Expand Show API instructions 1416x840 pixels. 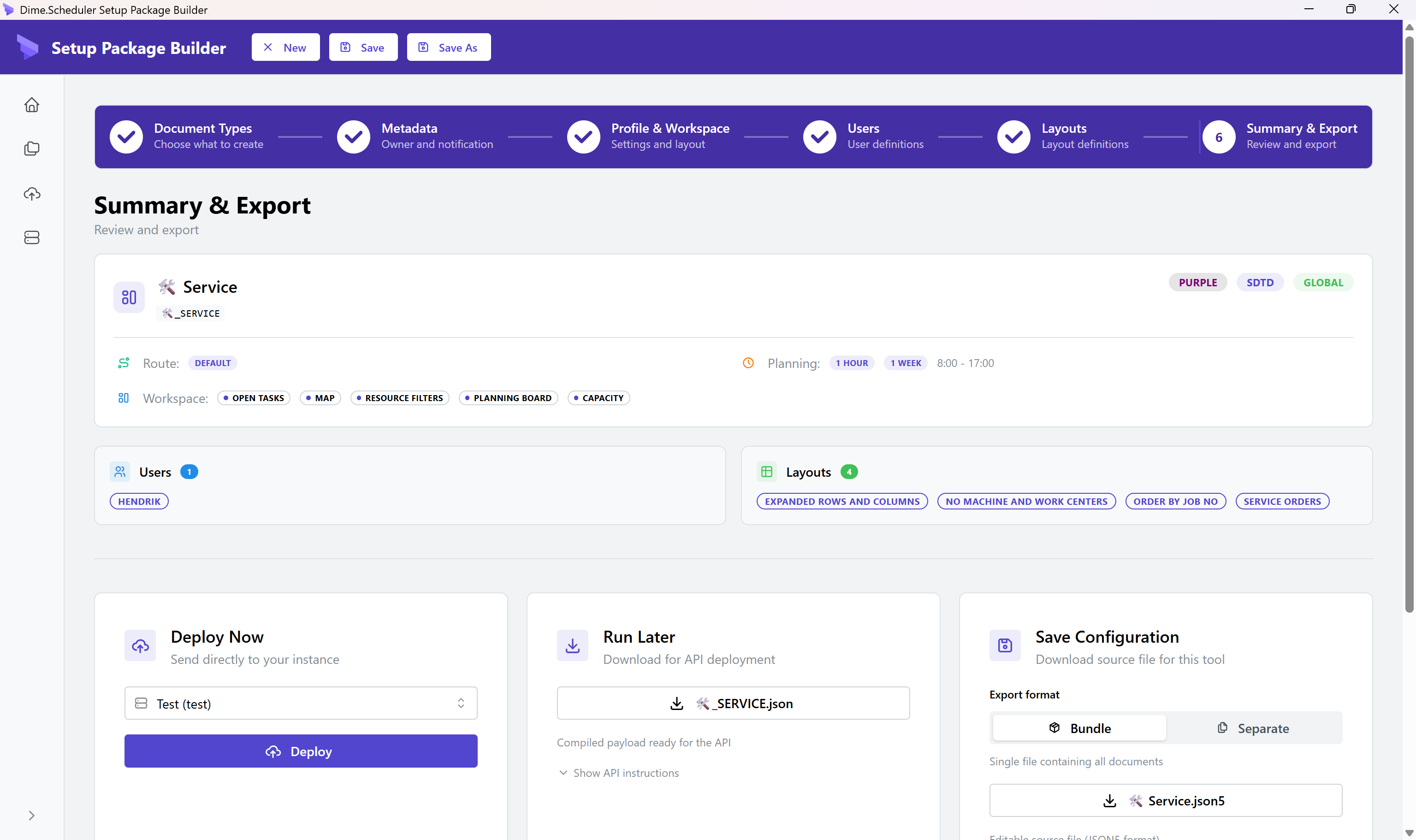(618, 773)
